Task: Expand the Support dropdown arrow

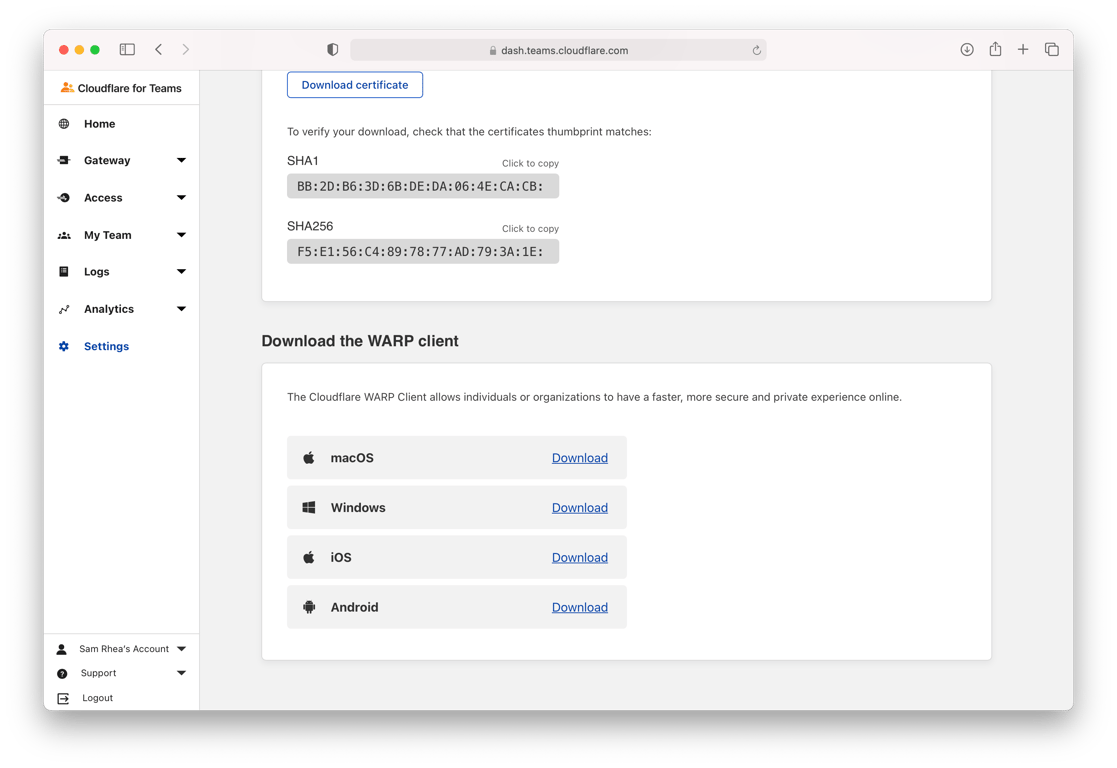Action: click(182, 673)
